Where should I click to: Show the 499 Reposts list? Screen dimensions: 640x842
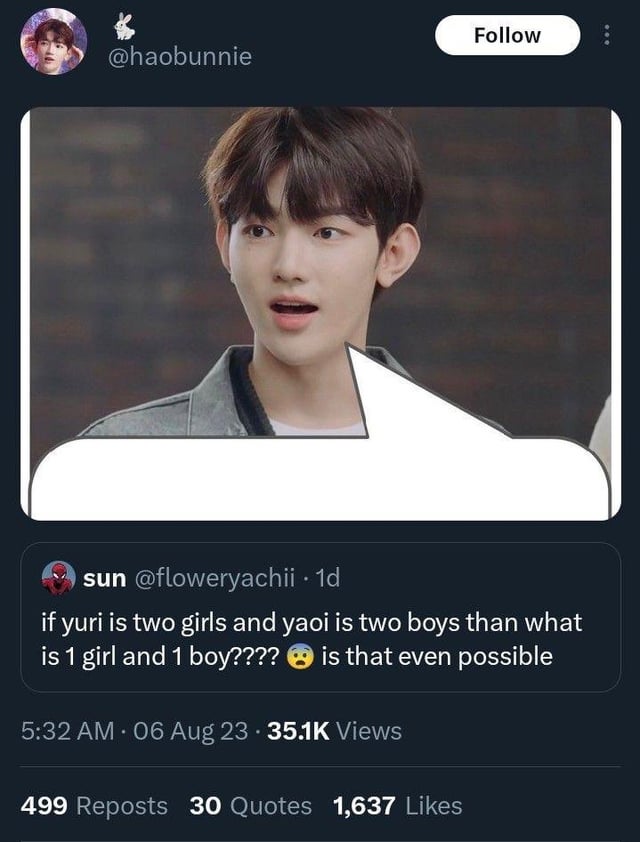94,806
